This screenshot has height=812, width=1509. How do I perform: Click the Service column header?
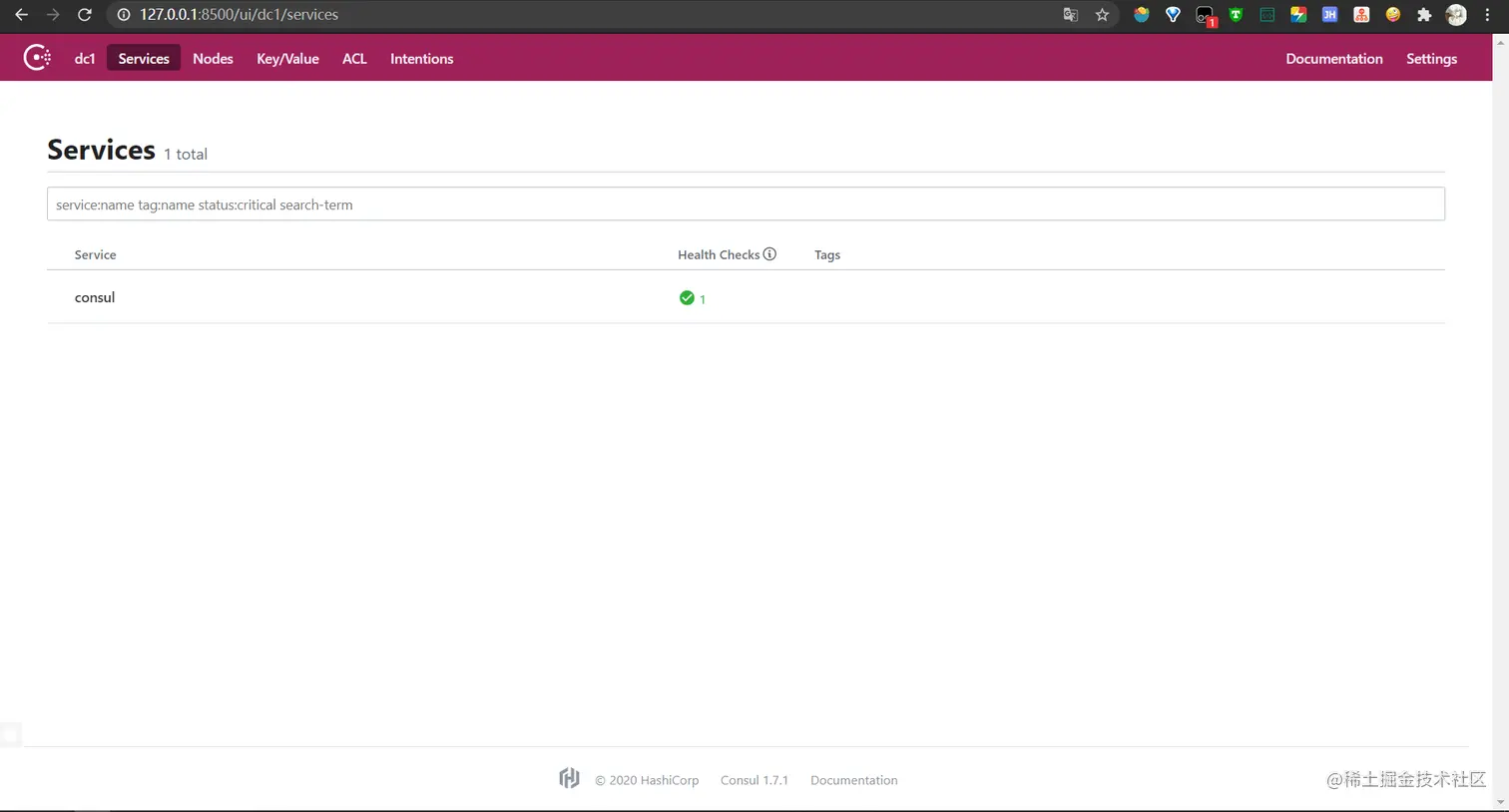(95, 254)
